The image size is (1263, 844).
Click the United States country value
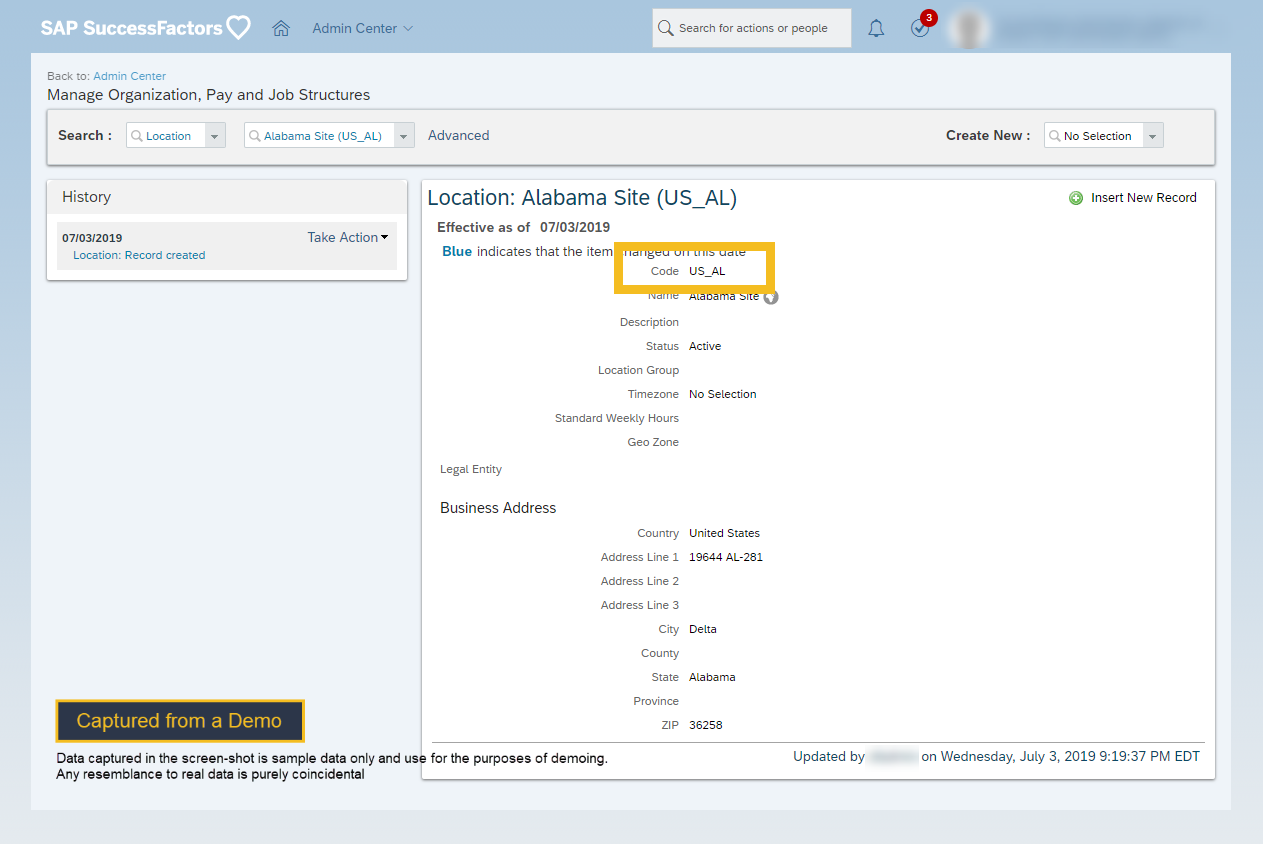coord(724,533)
